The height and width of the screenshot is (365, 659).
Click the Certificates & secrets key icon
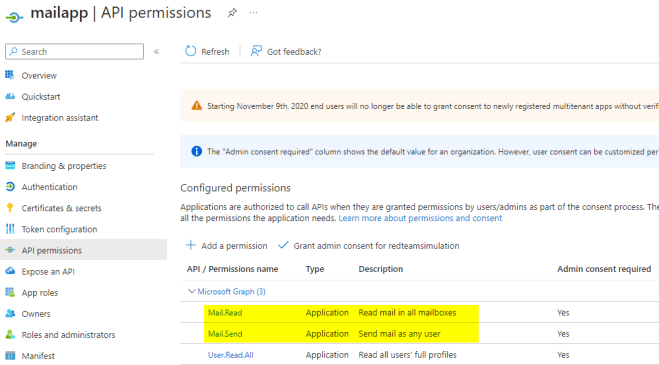[10, 207]
